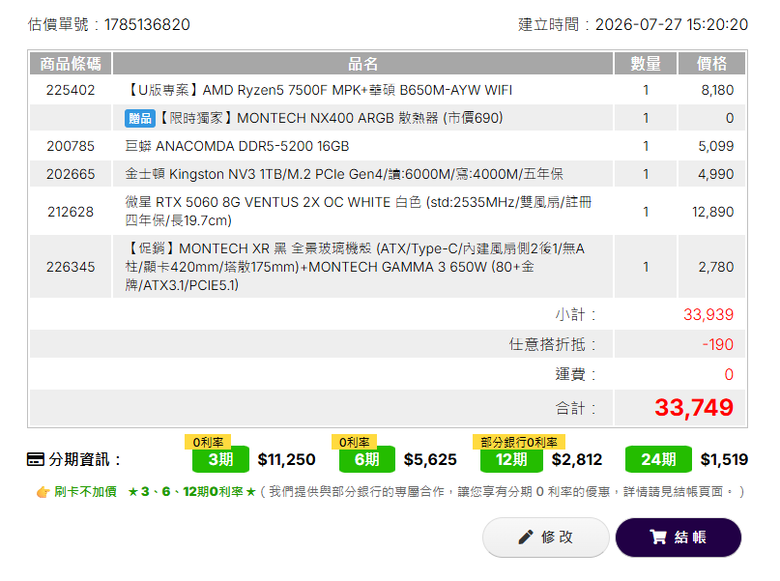Click the 合計 label
Screen dimensions: 780x581
[576, 408]
